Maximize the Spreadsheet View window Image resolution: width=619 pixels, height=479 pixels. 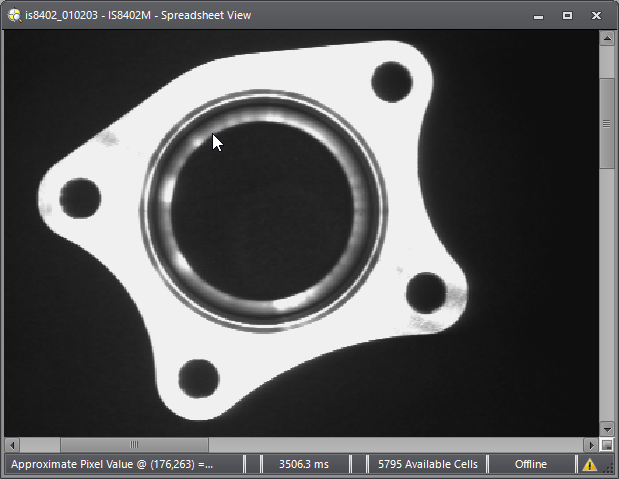(567, 15)
